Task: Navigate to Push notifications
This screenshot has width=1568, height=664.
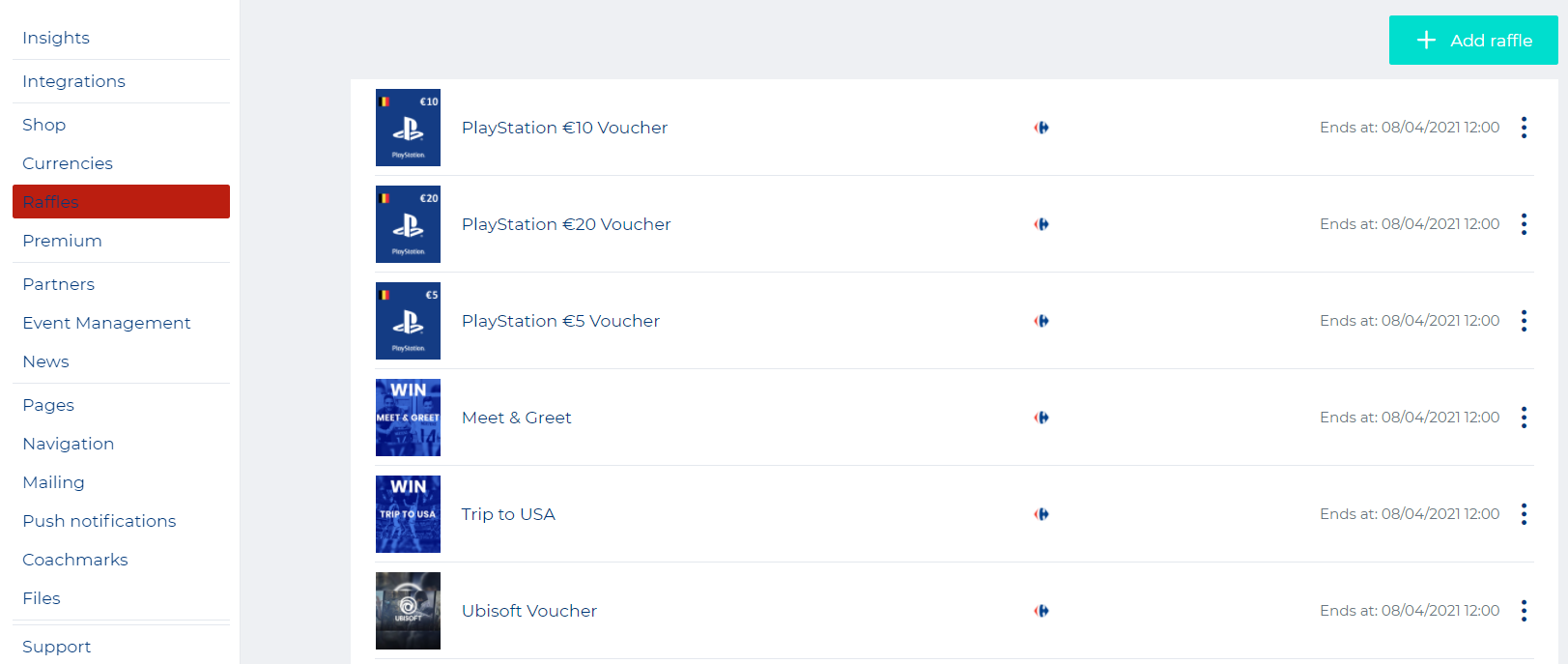Action: pyautogui.click(x=100, y=521)
